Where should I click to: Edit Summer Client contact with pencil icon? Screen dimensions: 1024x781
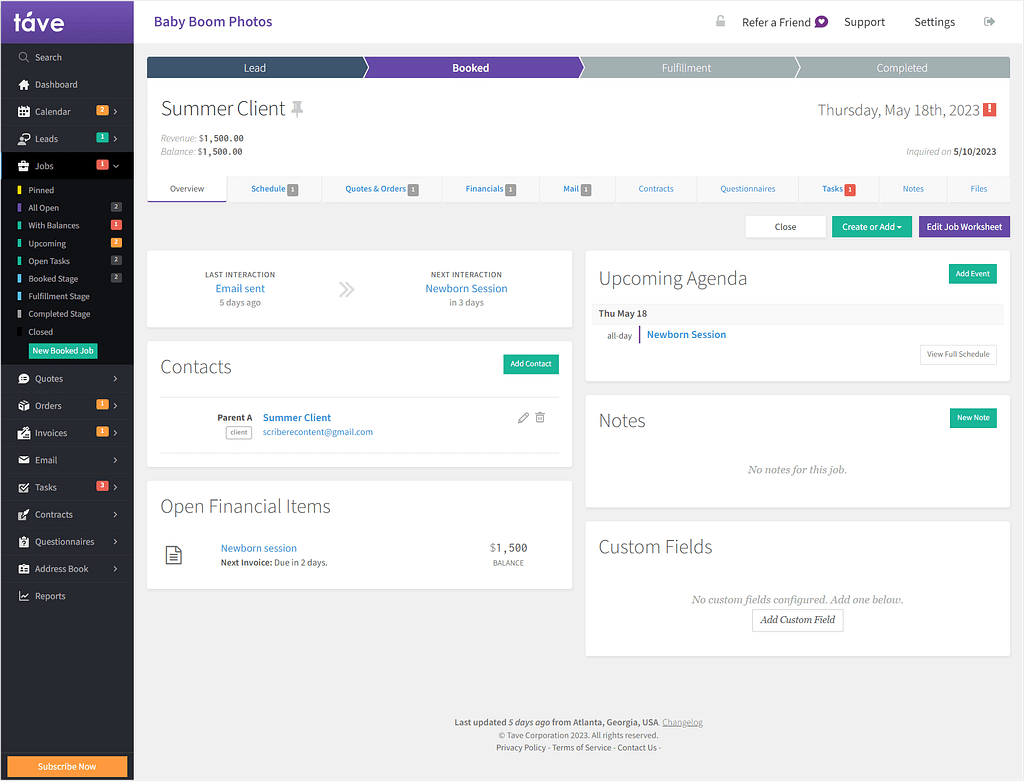click(x=523, y=418)
